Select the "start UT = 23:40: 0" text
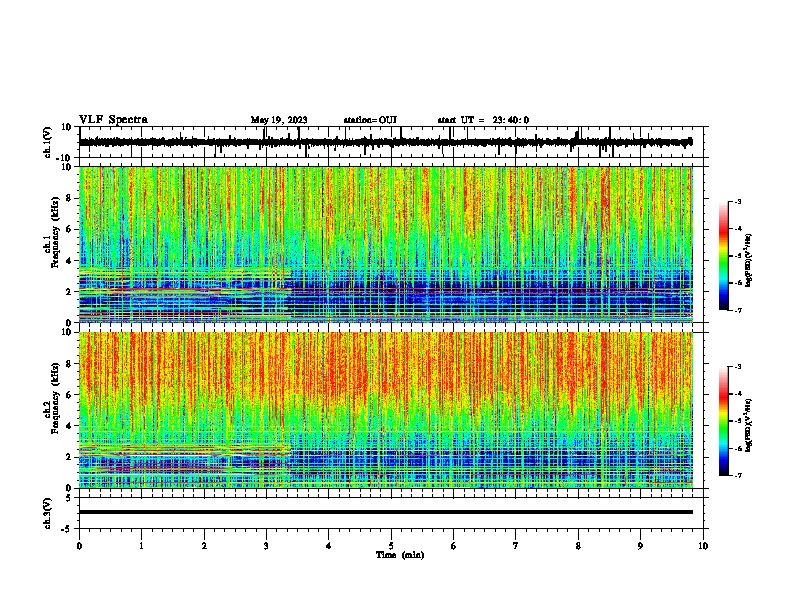Screen dimensions: 792x612 [x=483, y=120]
